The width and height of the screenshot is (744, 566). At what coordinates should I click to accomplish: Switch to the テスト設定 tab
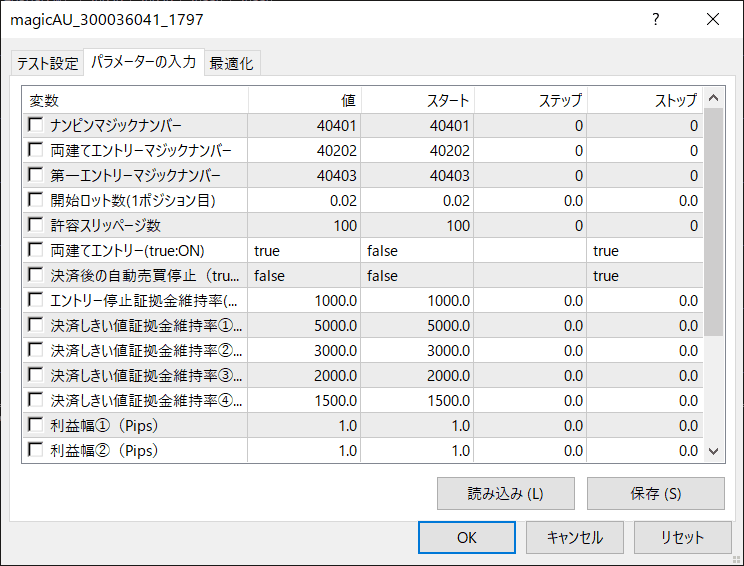click(x=46, y=63)
